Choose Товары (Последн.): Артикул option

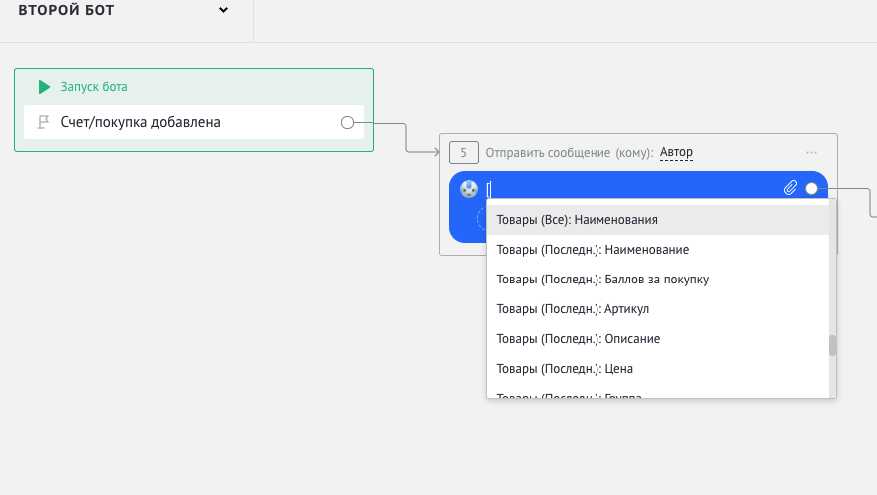pos(658,309)
